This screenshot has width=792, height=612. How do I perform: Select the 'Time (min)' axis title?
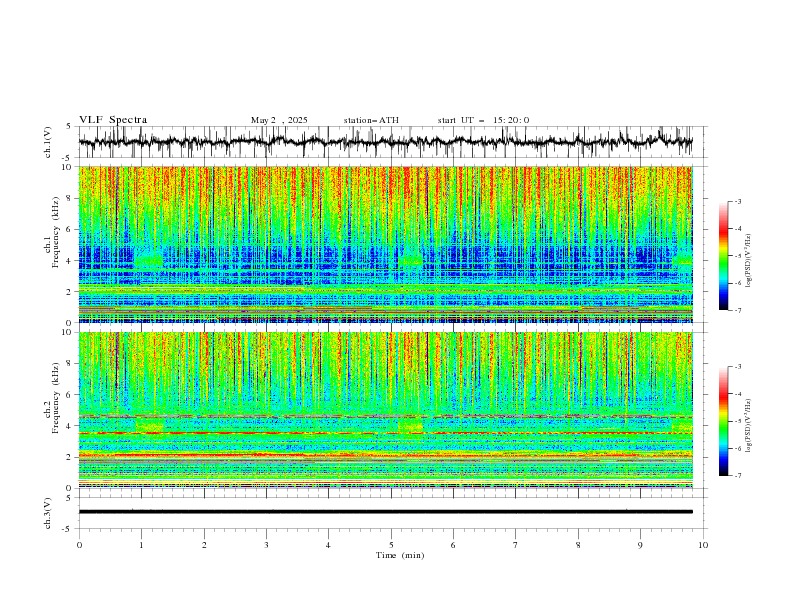pos(400,555)
